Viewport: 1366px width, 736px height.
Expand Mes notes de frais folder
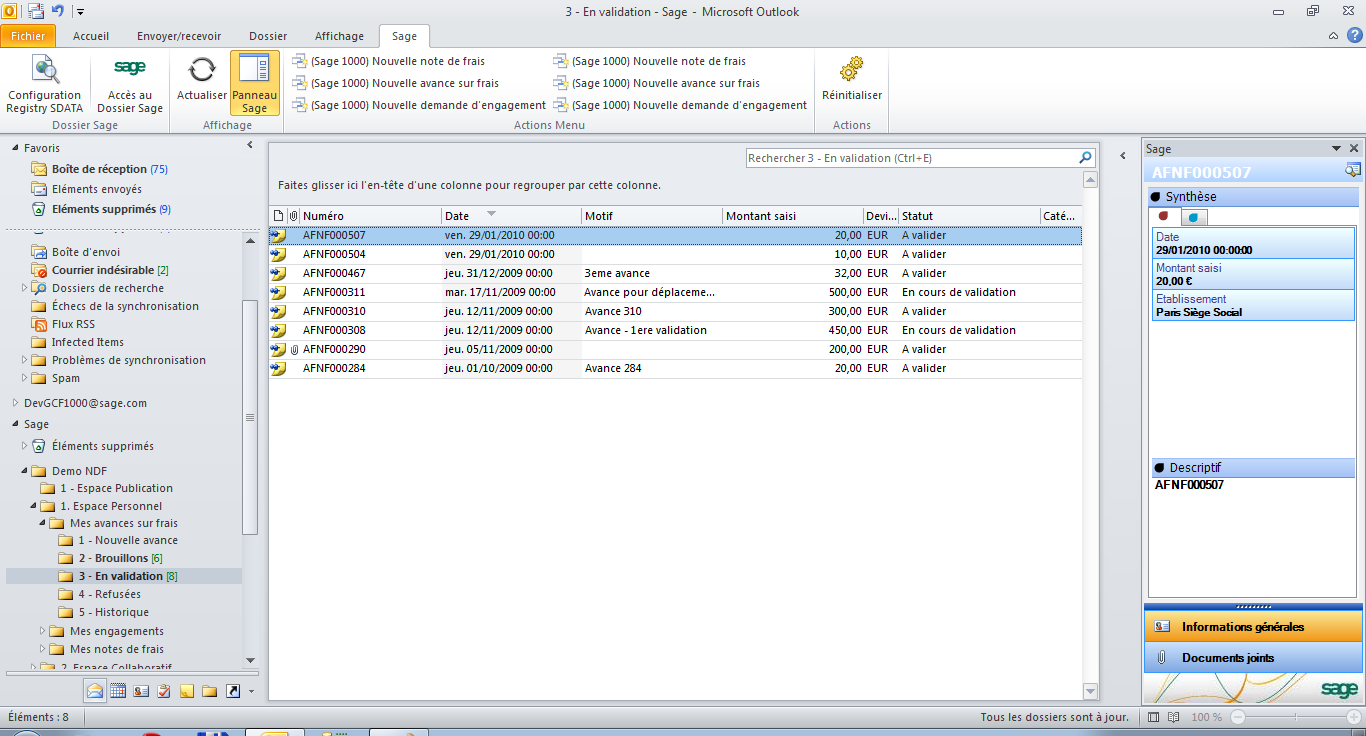point(44,649)
